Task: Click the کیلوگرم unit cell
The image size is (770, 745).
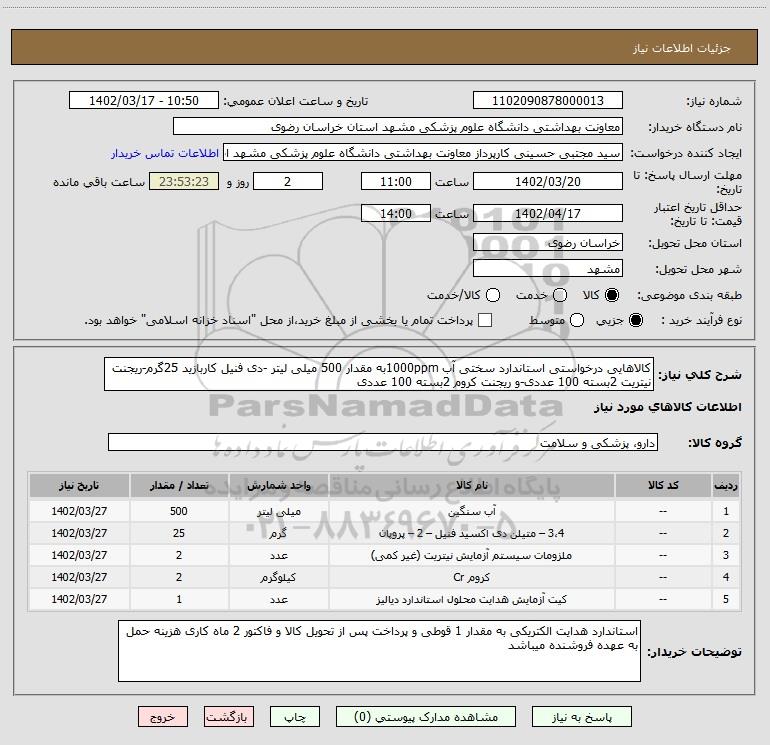Action: click(278, 578)
